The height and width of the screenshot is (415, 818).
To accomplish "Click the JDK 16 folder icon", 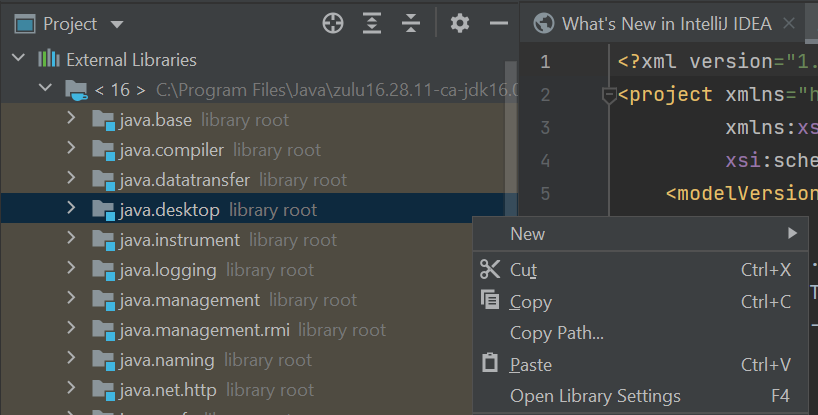I will (76, 90).
